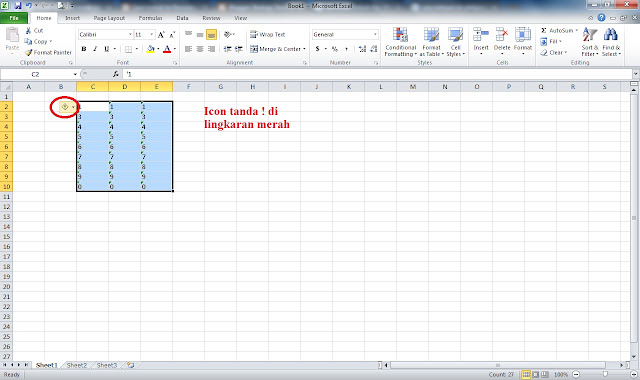Open Find & Select binoculars menu
Screen dimensions: 640x380
[x=611, y=42]
